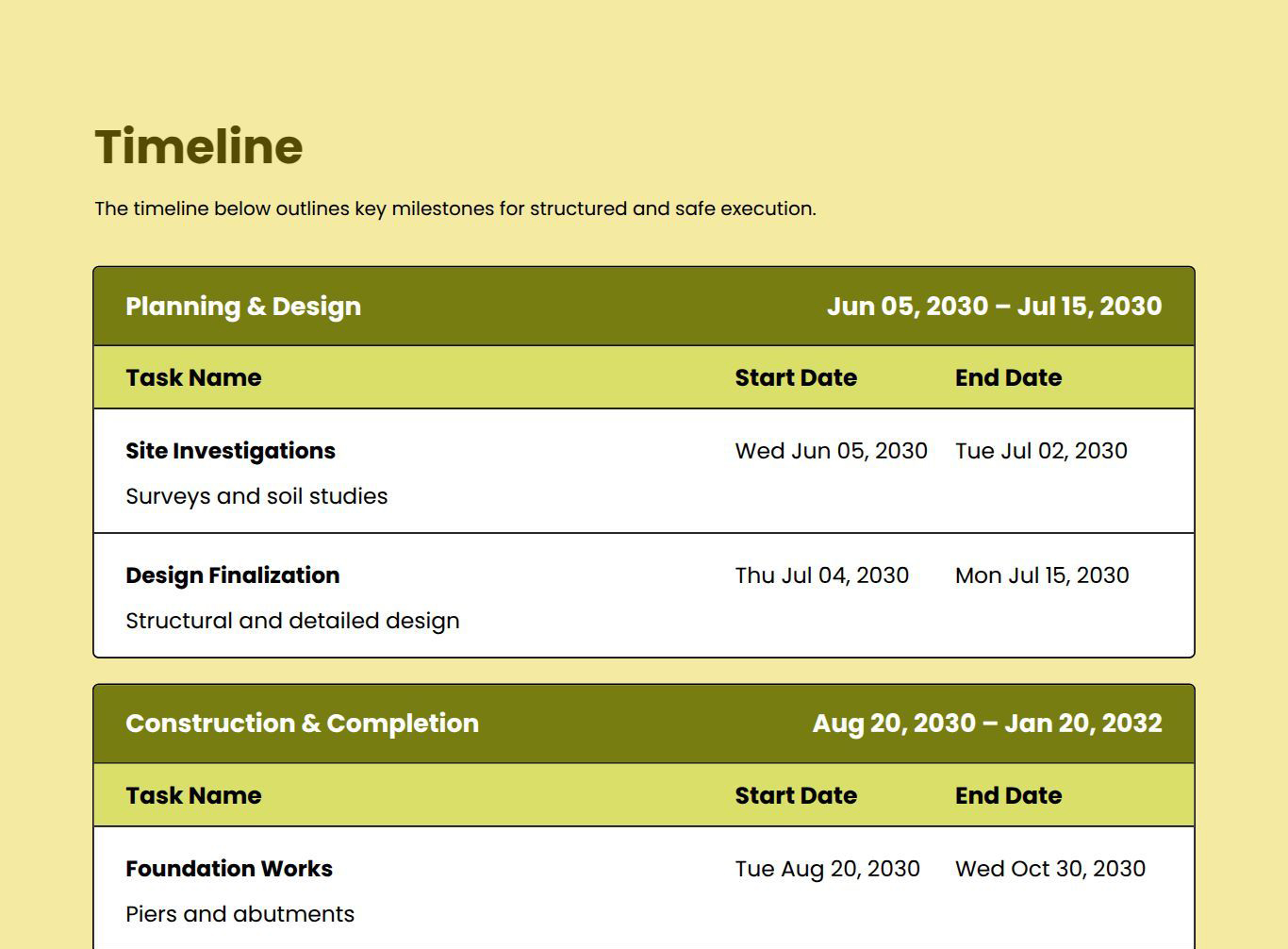Click the Design Finalization task name
Viewport: 1288px width, 949px height.
(x=232, y=575)
